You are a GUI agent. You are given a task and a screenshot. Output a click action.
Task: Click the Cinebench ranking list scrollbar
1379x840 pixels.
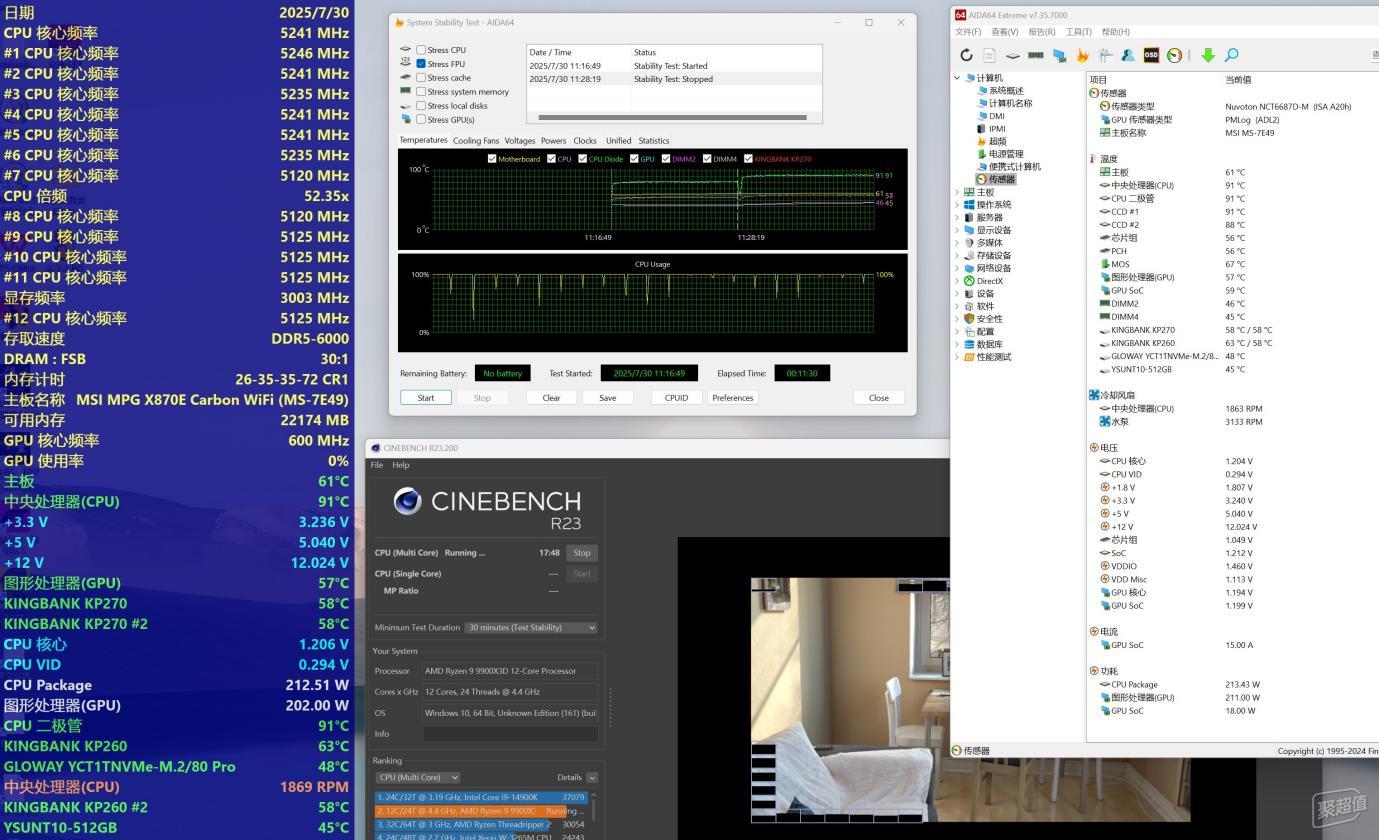coord(594,808)
